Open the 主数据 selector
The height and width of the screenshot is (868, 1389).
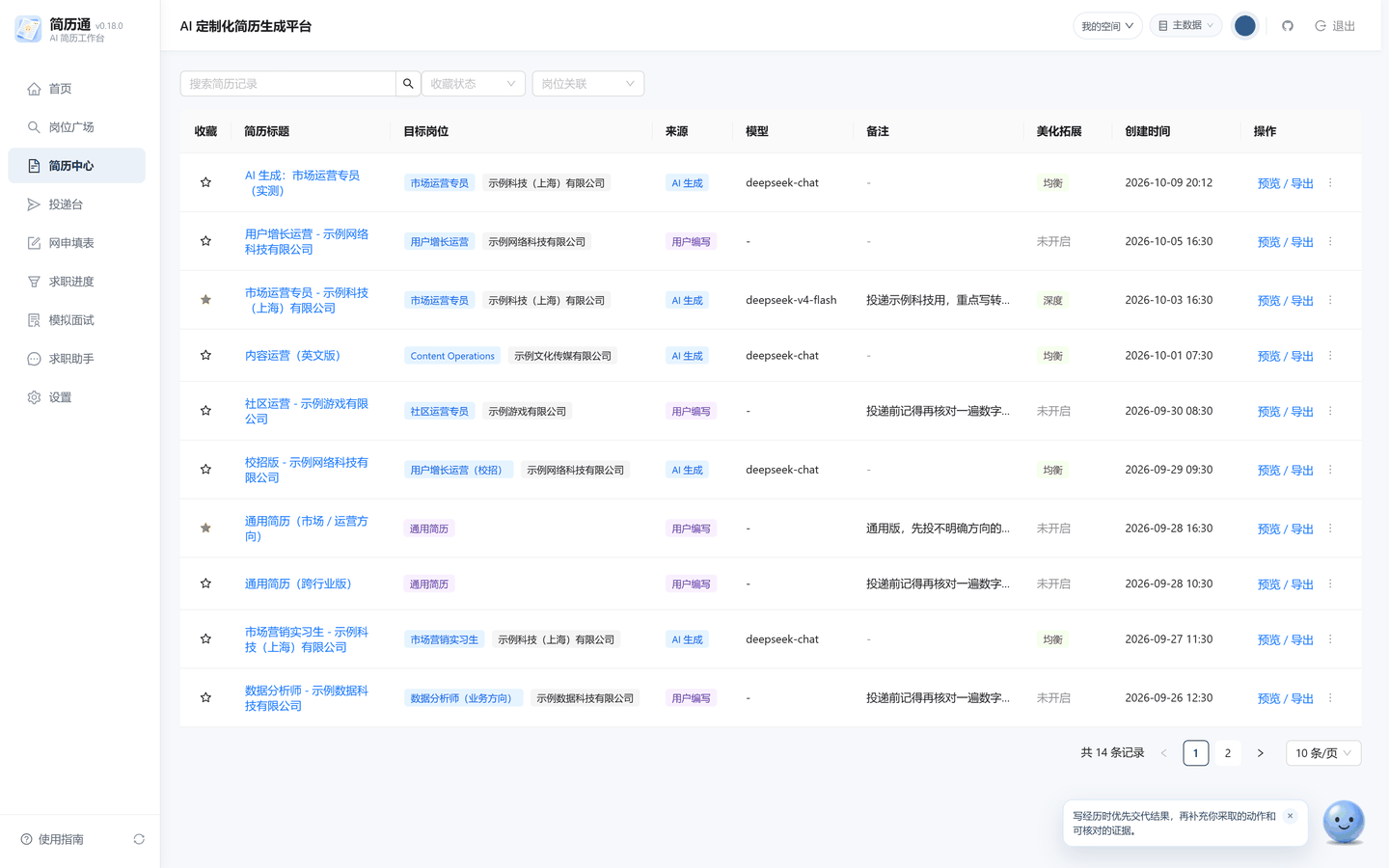(1185, 26)
